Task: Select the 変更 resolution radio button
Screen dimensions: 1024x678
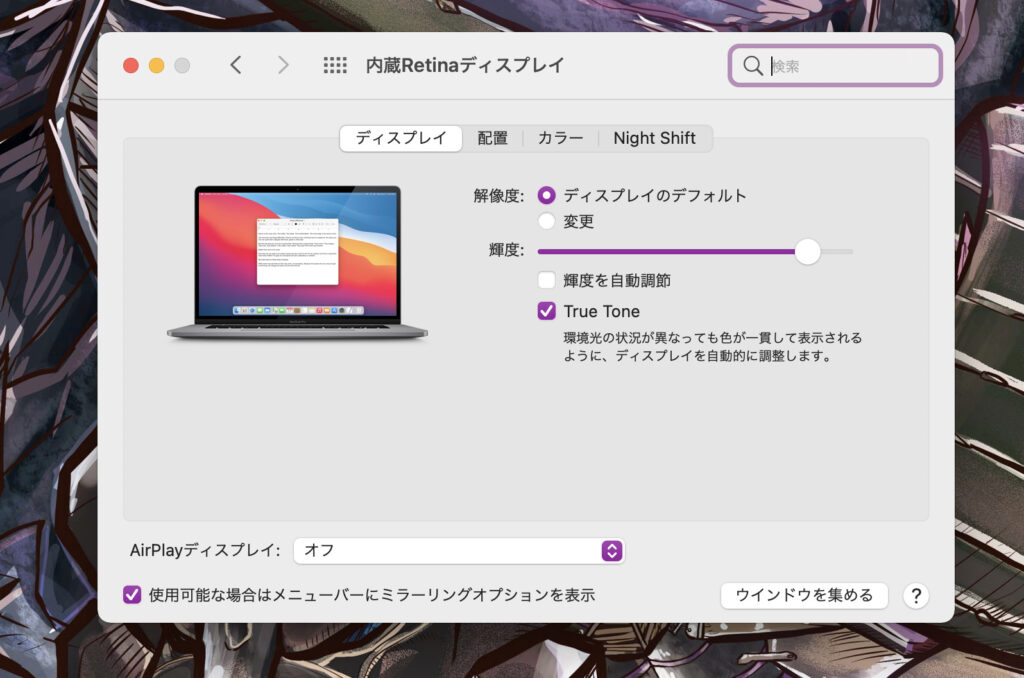Action: coord(547,221)
